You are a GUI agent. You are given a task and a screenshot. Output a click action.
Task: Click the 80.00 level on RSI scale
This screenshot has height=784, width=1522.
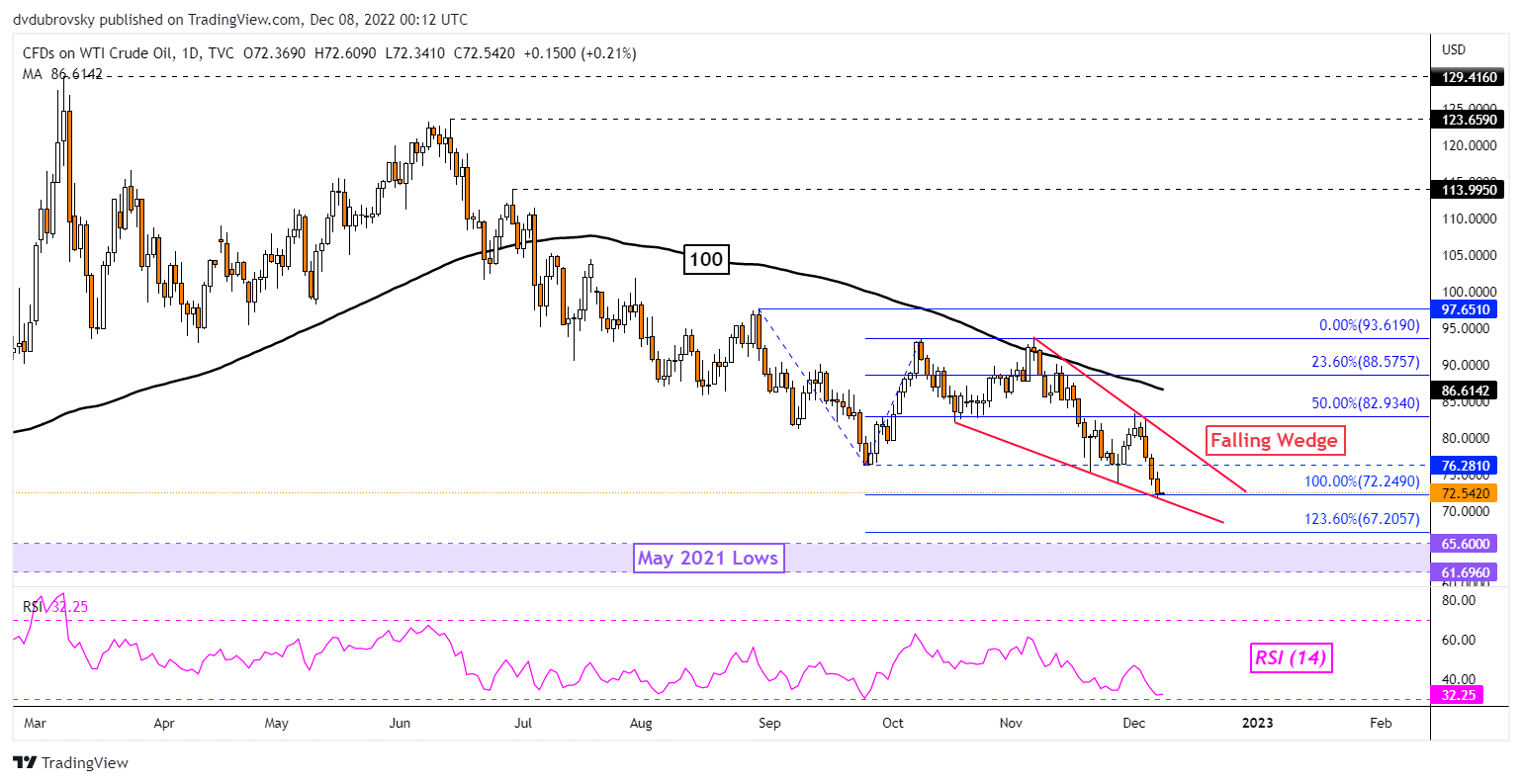pyautogui.click(x=1460, y=600)
